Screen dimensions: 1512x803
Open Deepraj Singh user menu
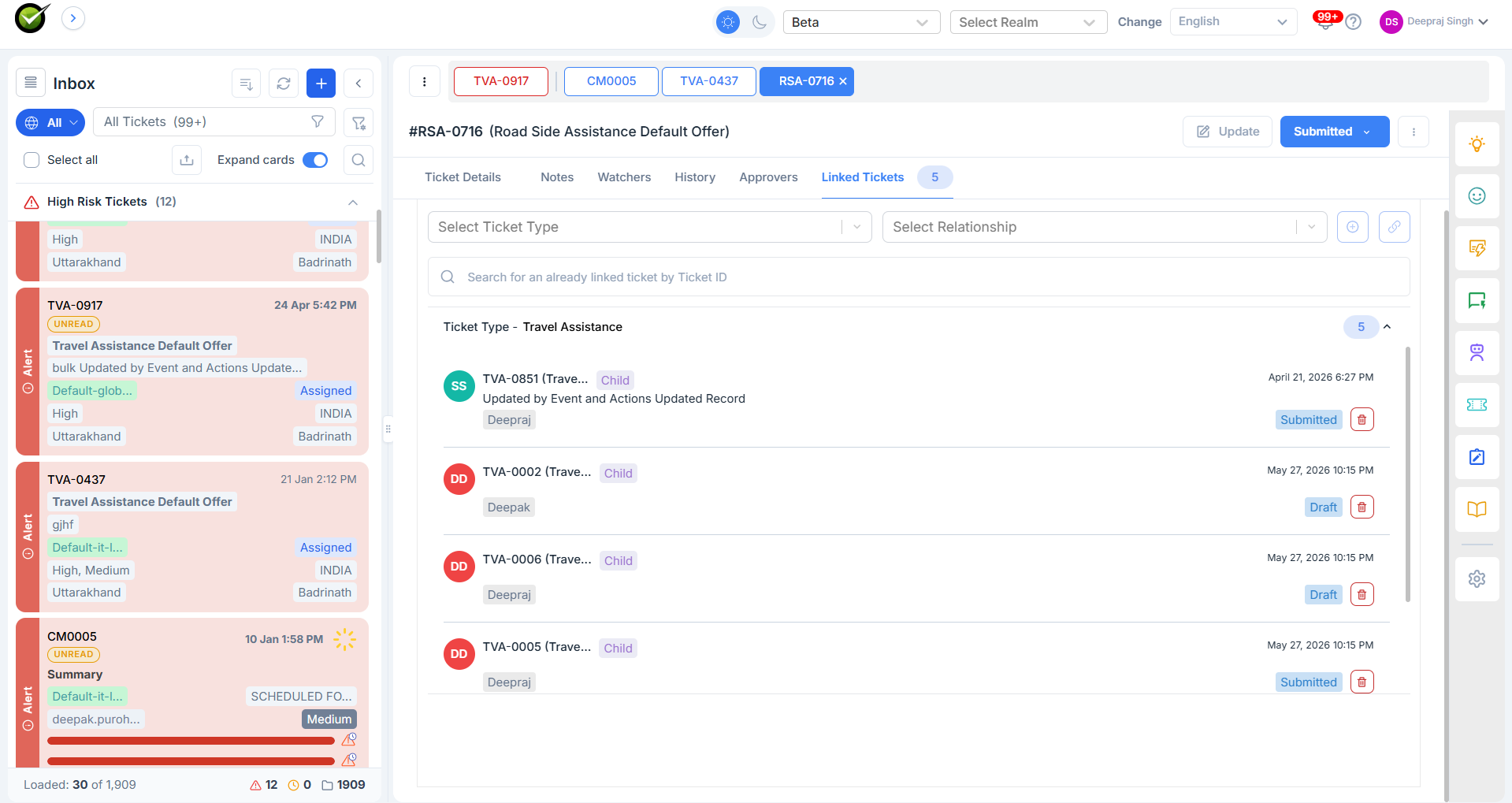coord(1434,22)
